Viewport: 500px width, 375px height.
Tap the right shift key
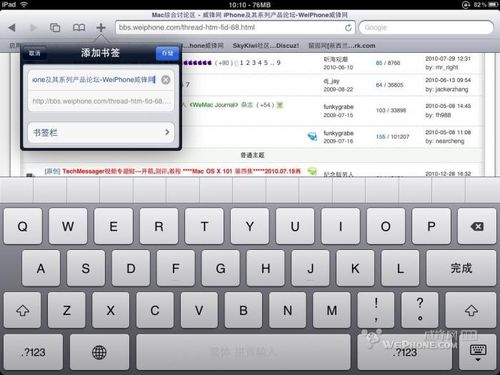pyautogui.click(x=471, y=310)
